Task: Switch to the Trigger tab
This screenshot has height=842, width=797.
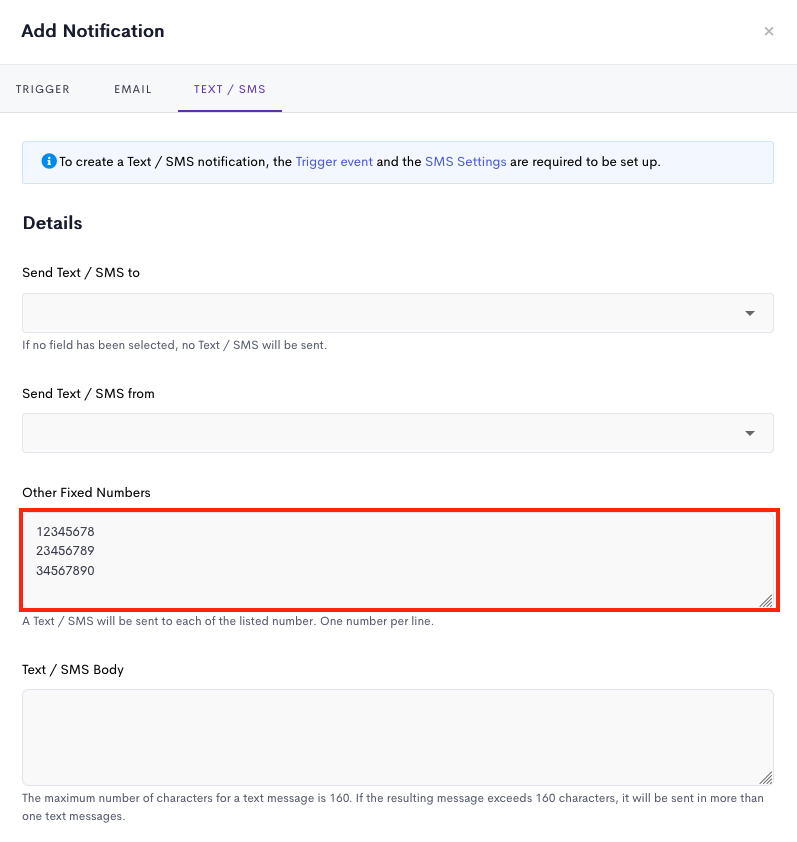Action: point(43,89)
